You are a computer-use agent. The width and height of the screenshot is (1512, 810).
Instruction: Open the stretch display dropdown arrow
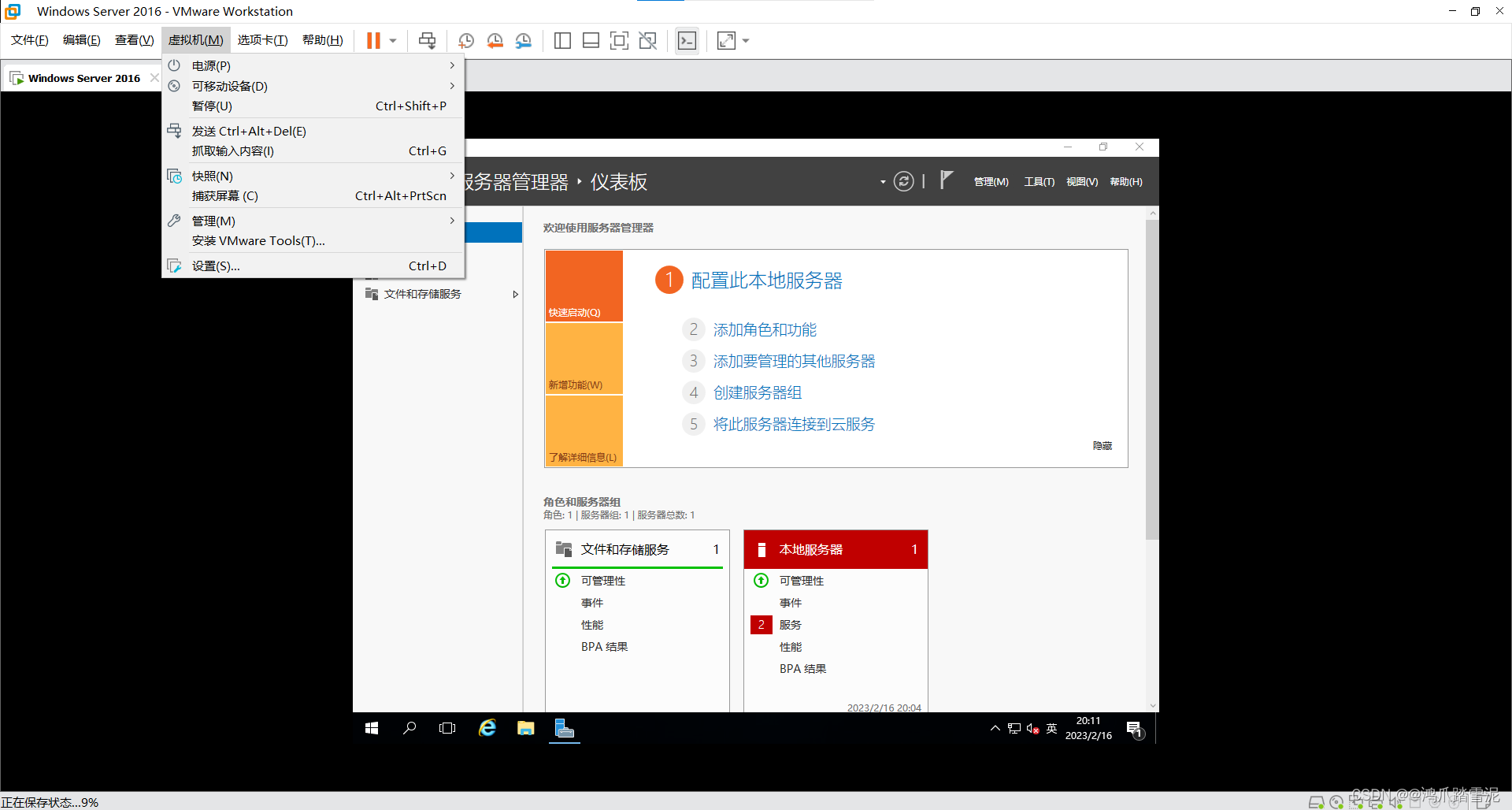pyautogui.click(x=746, y=40)
